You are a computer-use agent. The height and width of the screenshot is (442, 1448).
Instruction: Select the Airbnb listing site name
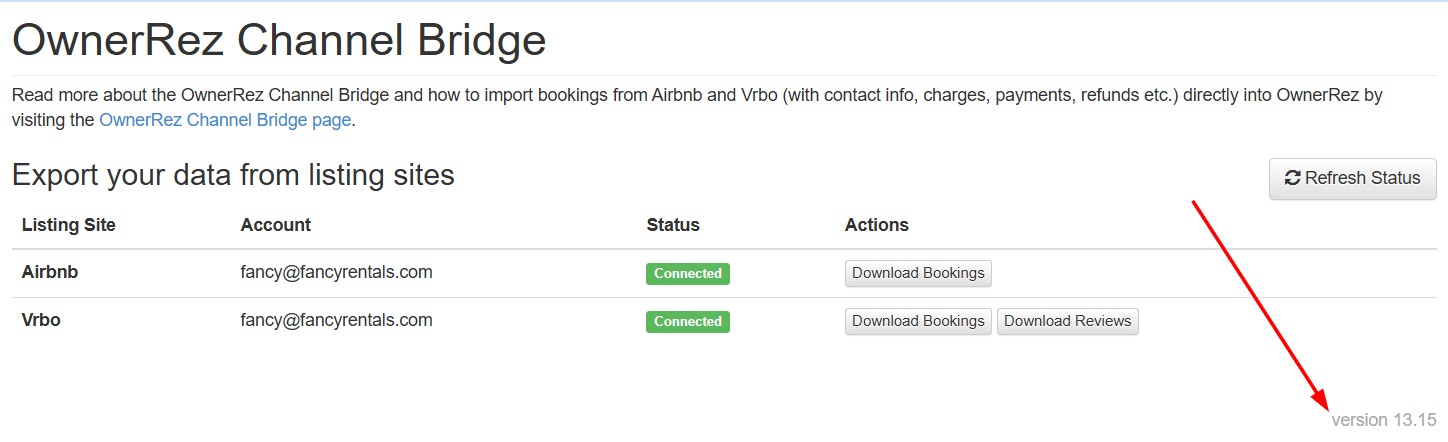pyautogui.click(x=50, y=272)
